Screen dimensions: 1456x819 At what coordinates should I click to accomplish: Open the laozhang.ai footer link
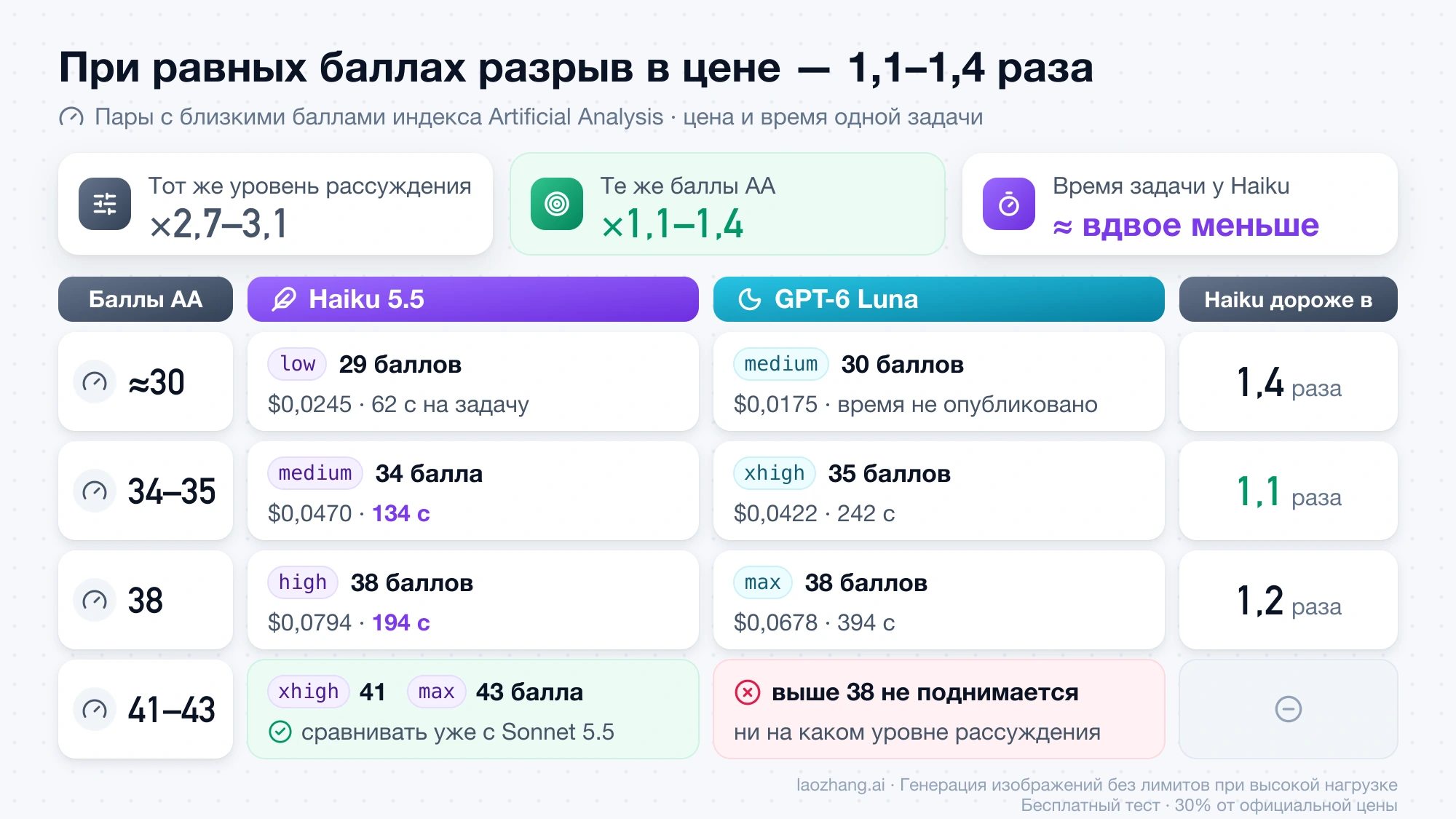841,785
